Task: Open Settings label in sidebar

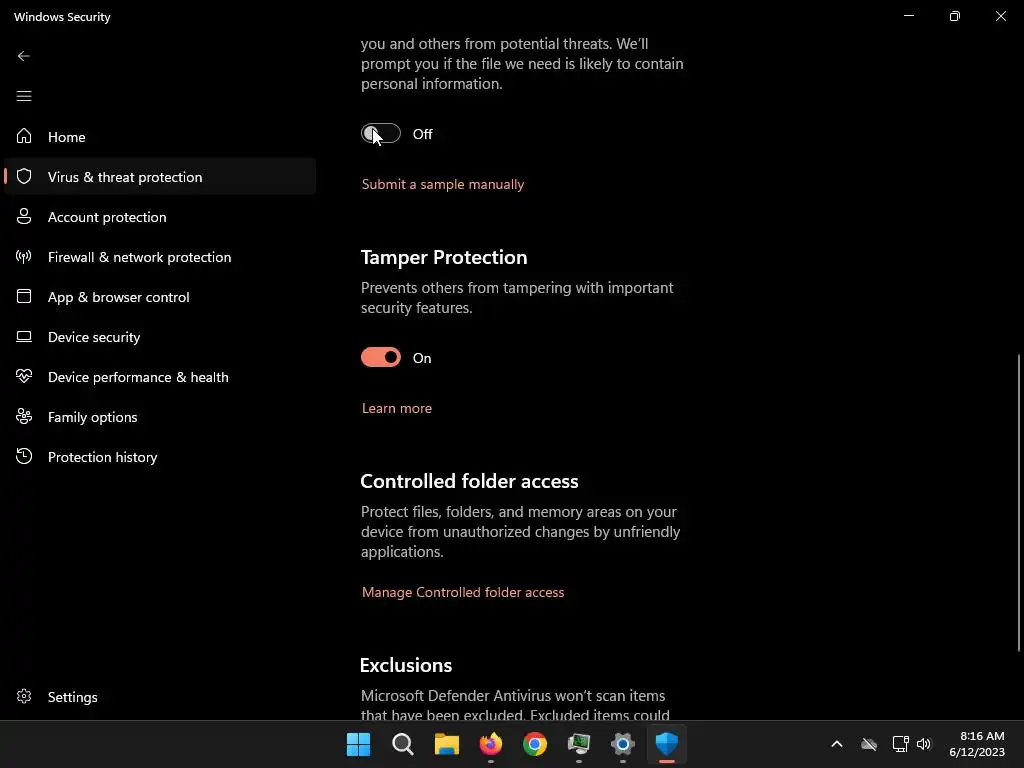Action: click(x=72, y=697)
